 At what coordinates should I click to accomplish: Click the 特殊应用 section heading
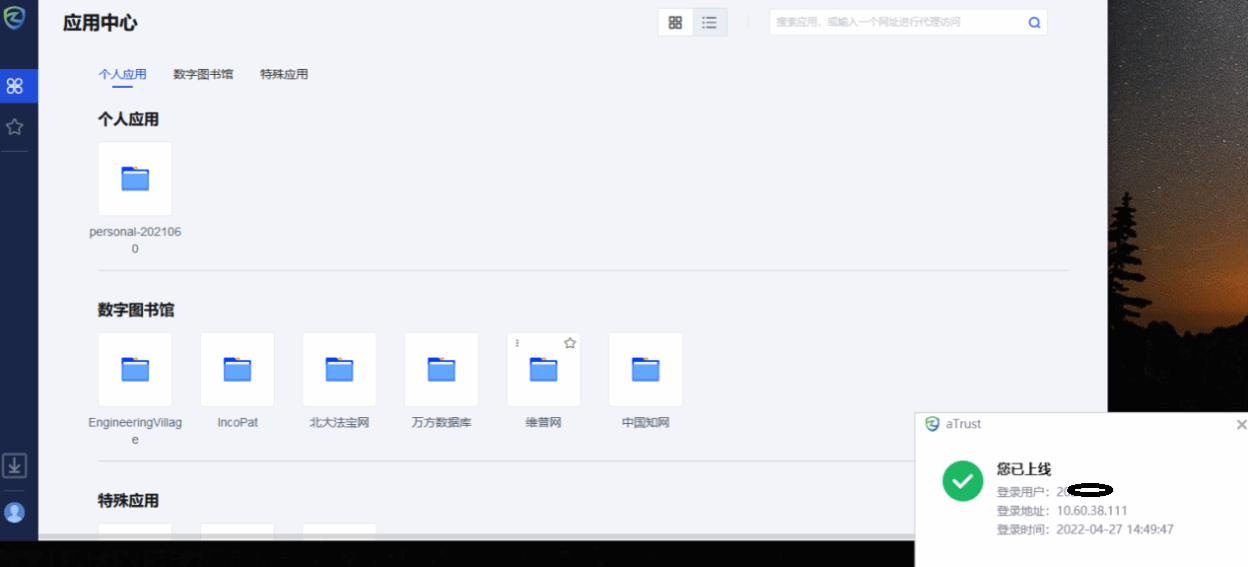click(128, 500)
